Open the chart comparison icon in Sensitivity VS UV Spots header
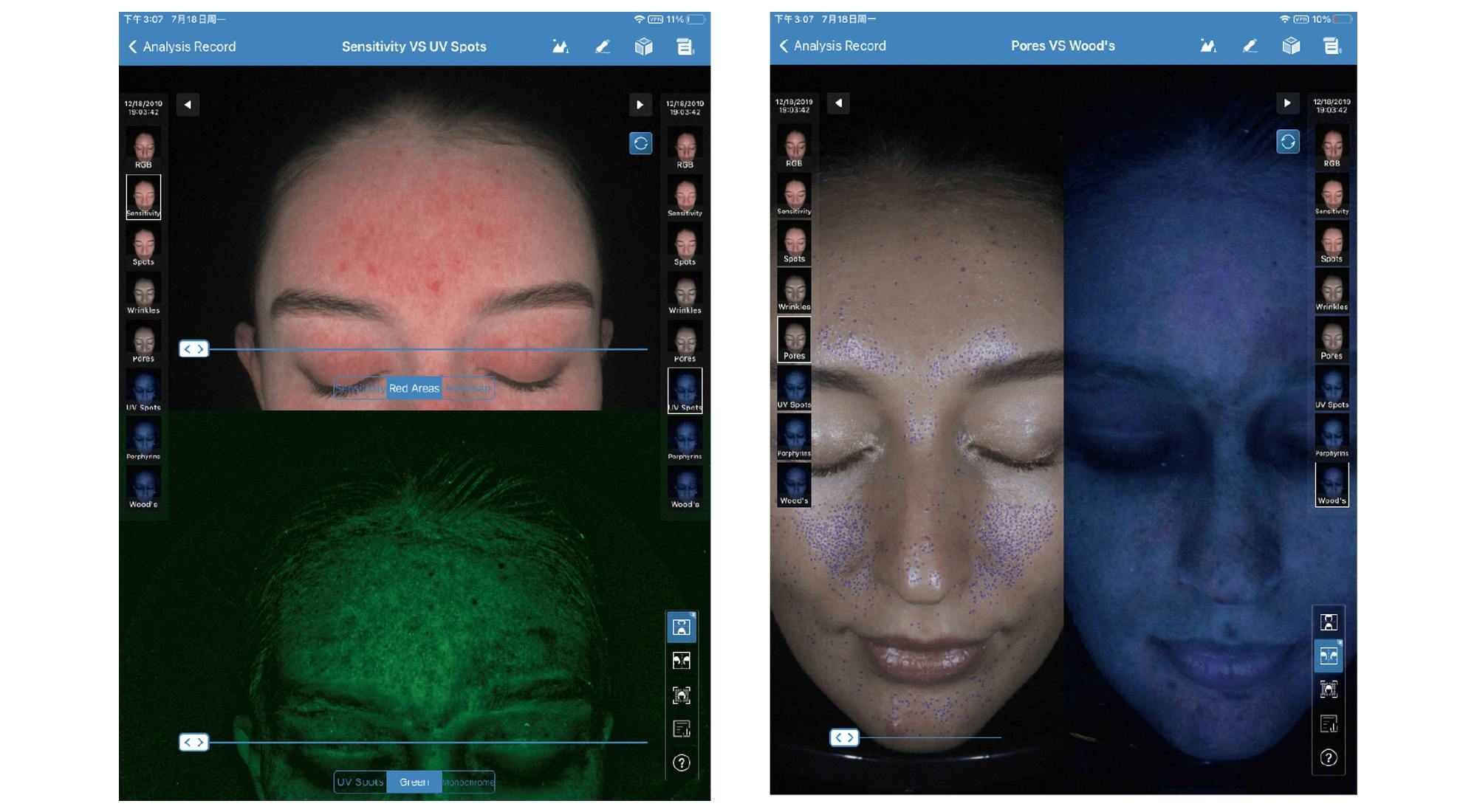The width and height of the screenshot is (1477, 812). click(x=561, y=47)
